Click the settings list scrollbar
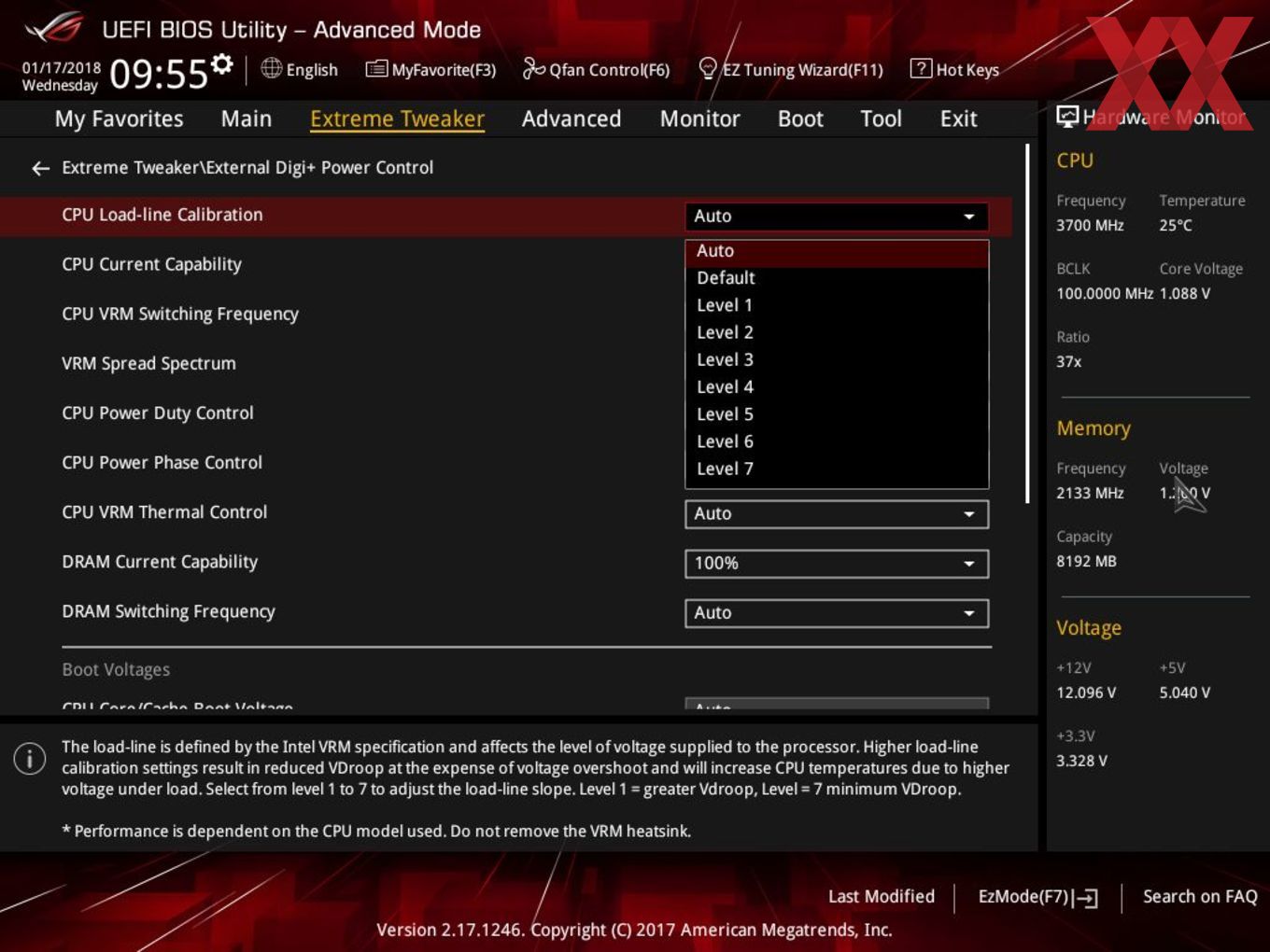This screenshot has width=1270, height=952. coord(1028,323)
